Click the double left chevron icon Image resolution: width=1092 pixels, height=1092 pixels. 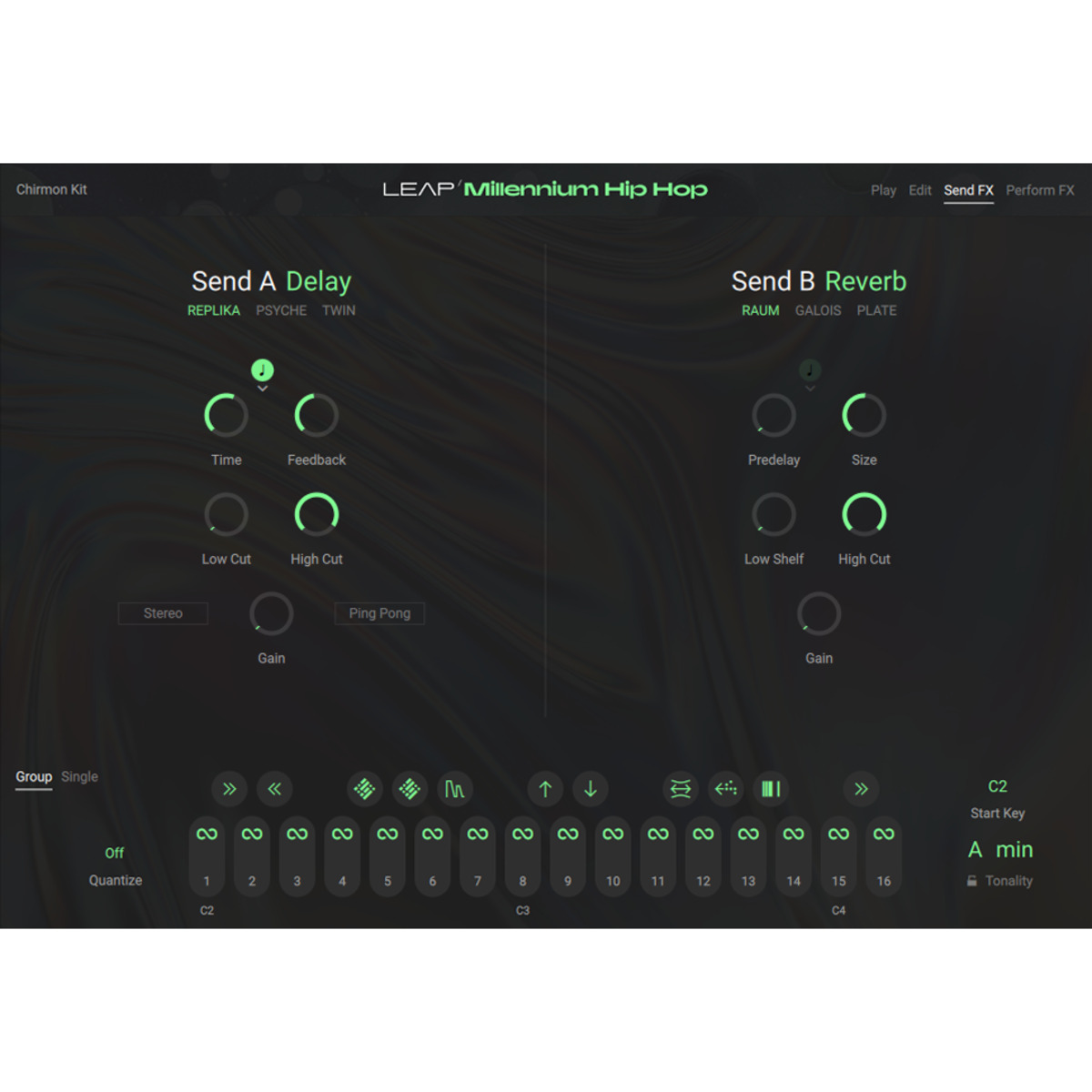(274, 789)
